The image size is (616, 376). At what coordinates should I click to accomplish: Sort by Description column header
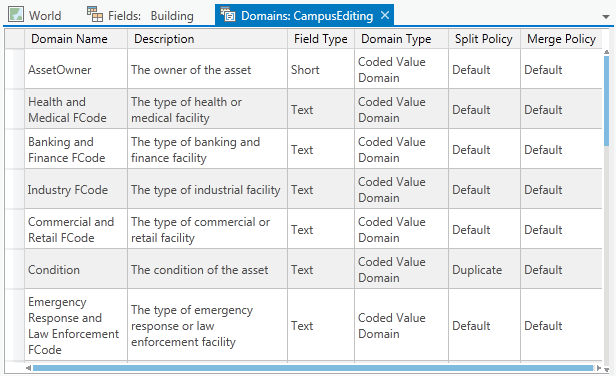pyautogui.click(x=207, y=39)
